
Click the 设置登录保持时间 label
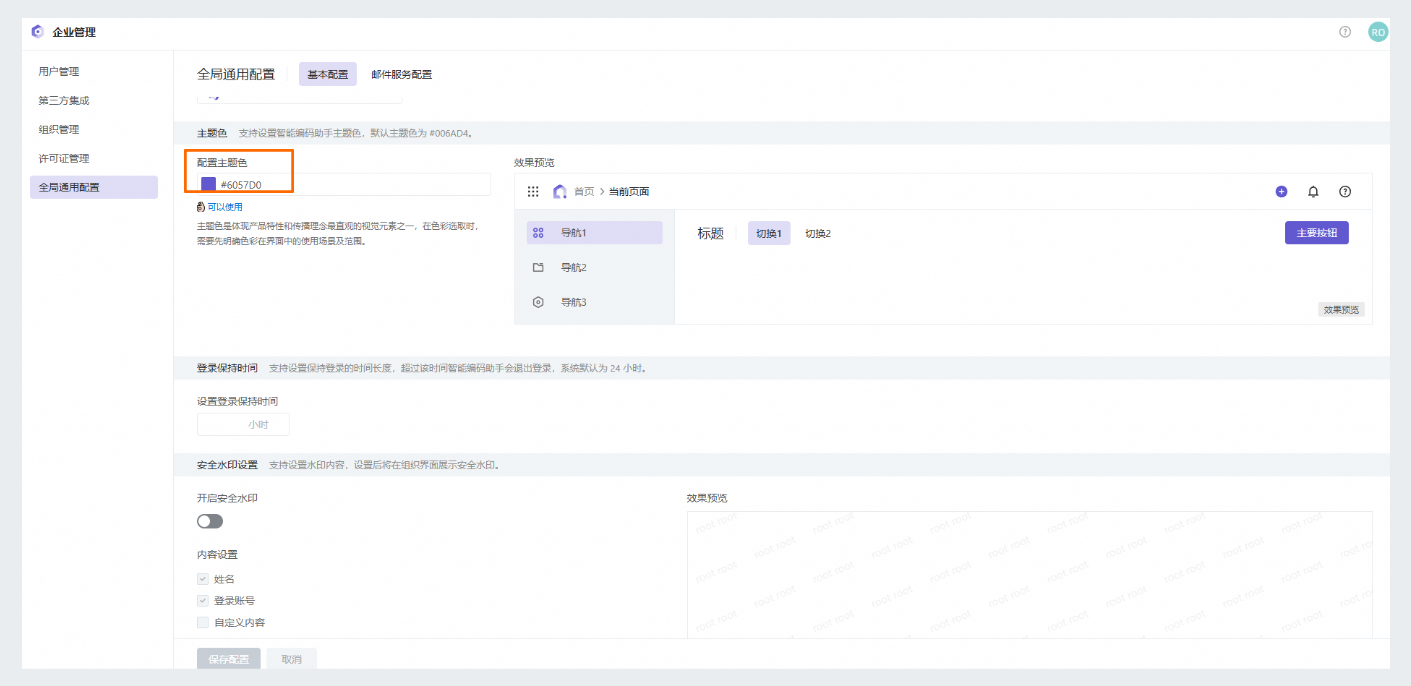coord(237,401)
